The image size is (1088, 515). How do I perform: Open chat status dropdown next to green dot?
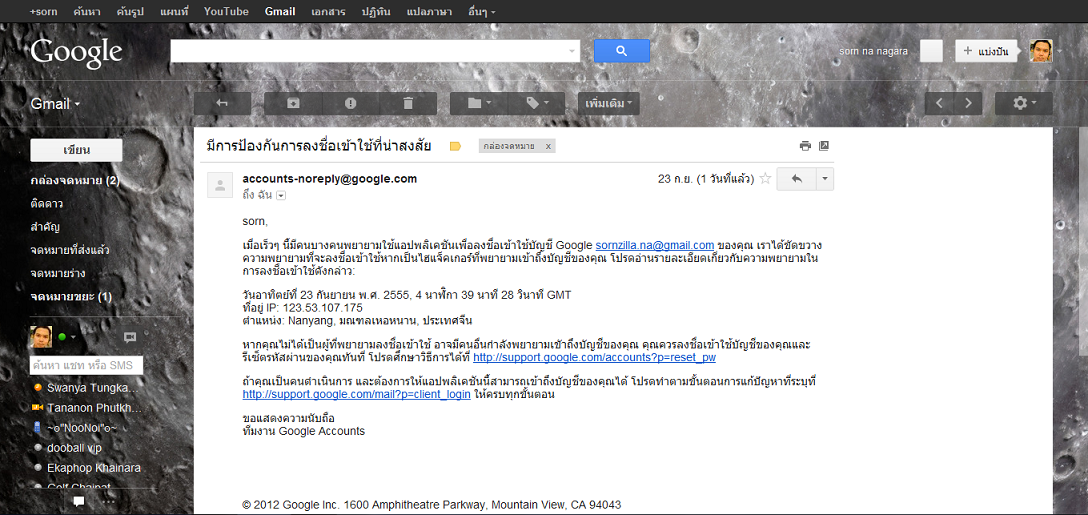click(x=72, y=337)
